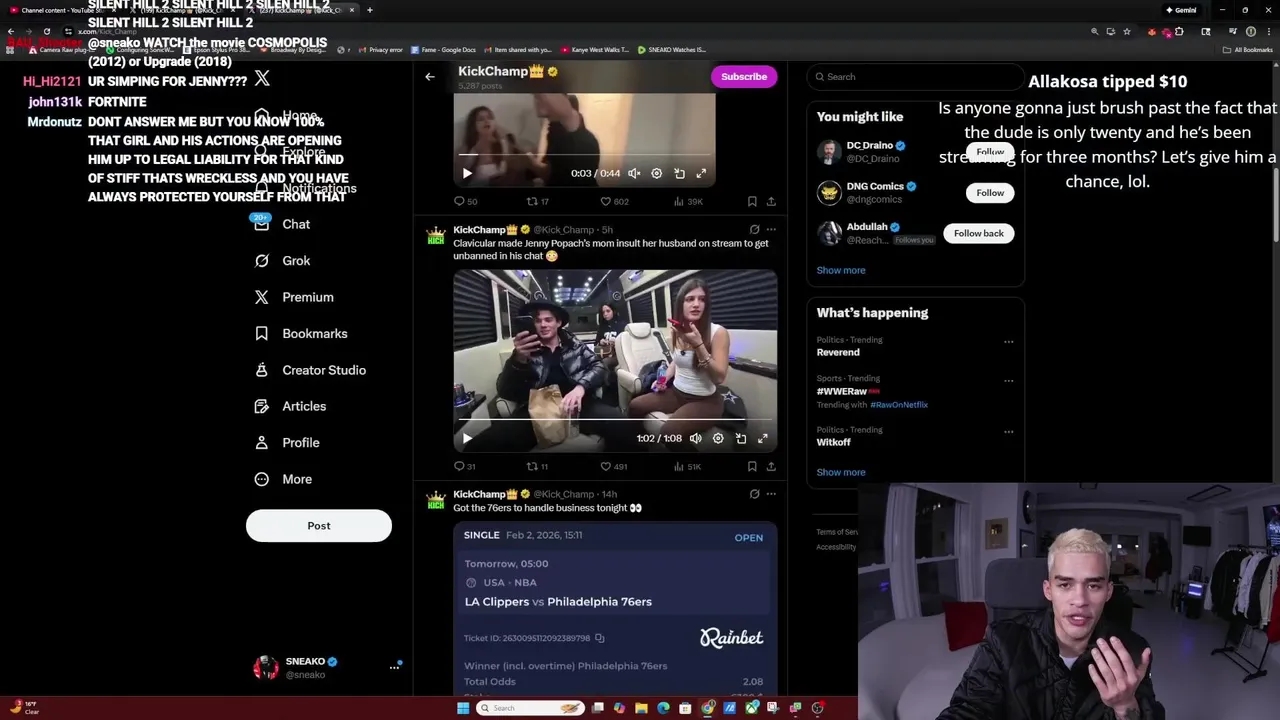Open options for Witkoff trend
Viewport: 1280px width, 720px height.
coord(1008,431)
